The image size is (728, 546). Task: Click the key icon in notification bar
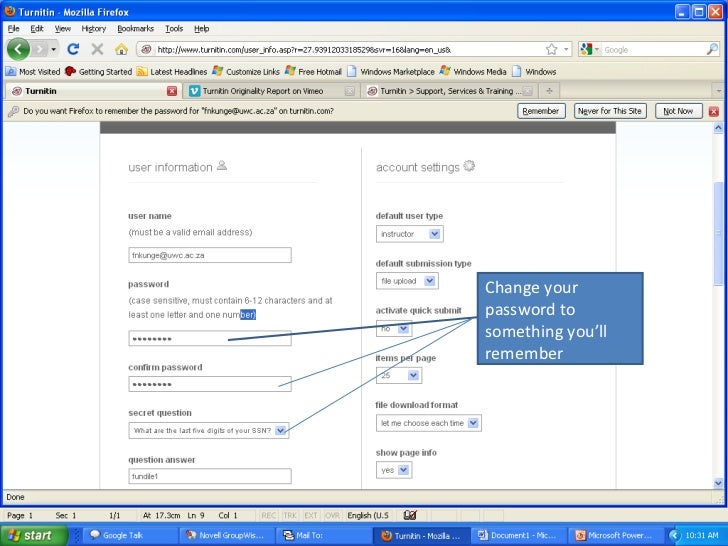pos(13,111)
